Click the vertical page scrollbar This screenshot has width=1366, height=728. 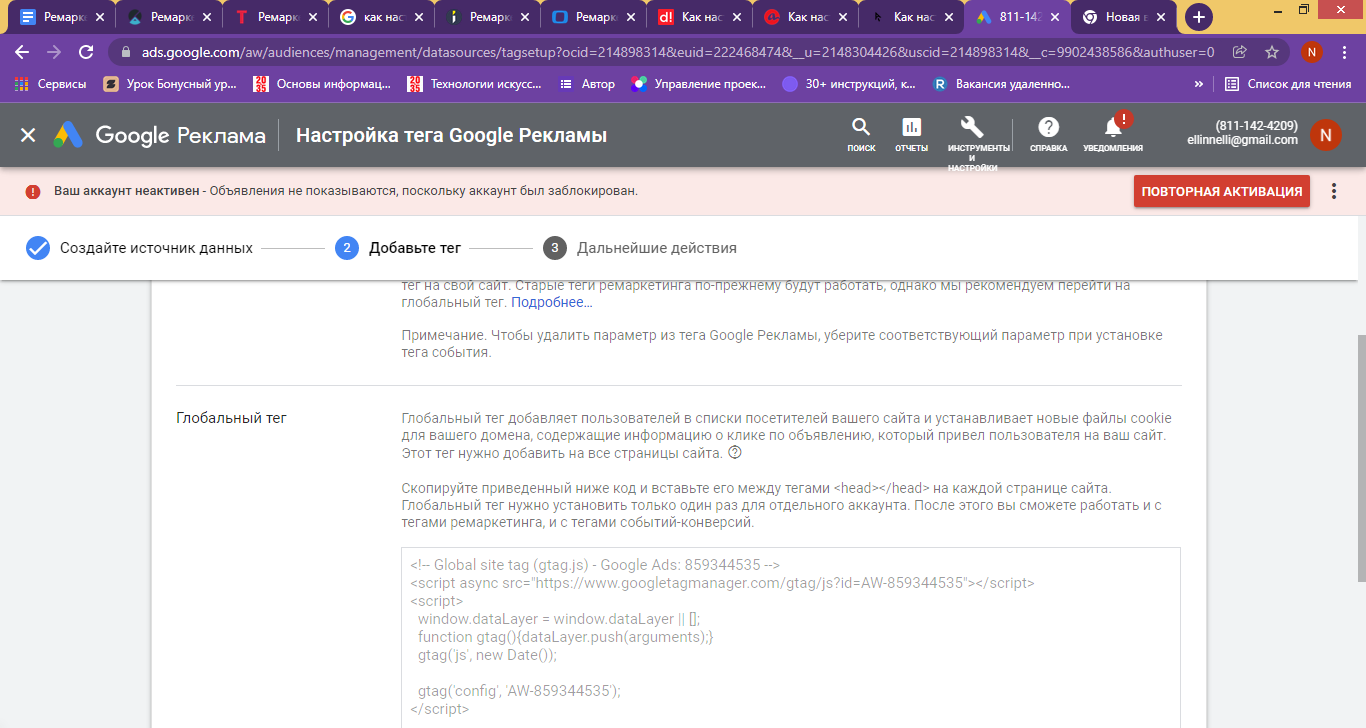pyautogui.click(x=1361, y=457)
